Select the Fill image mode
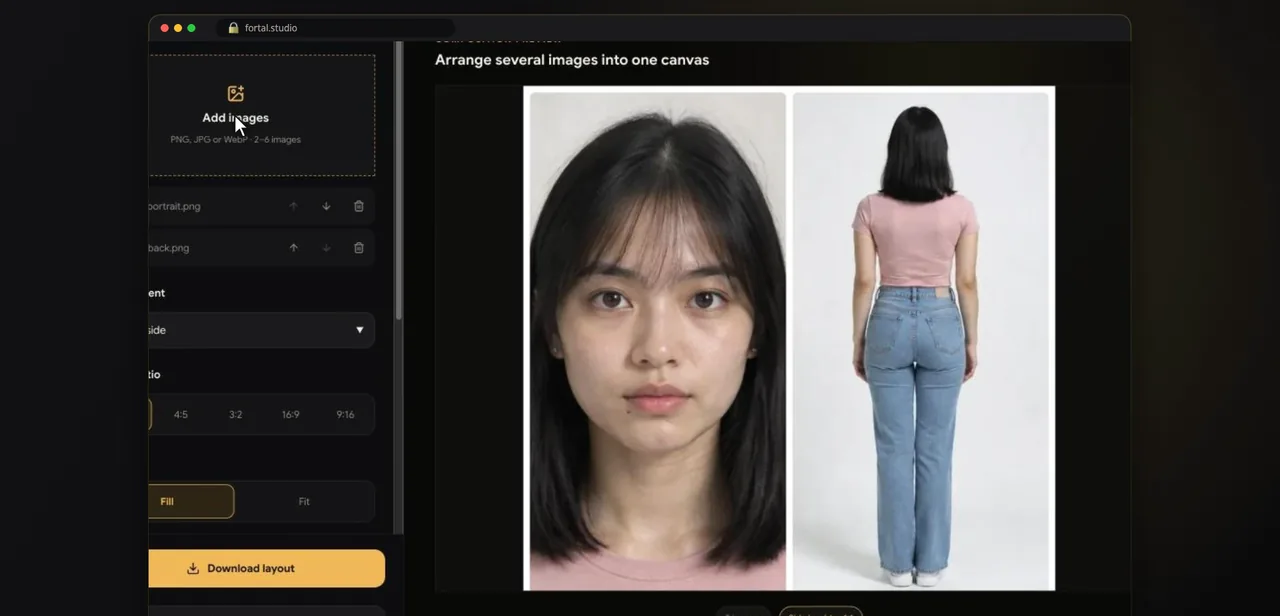 click(191, 501)
